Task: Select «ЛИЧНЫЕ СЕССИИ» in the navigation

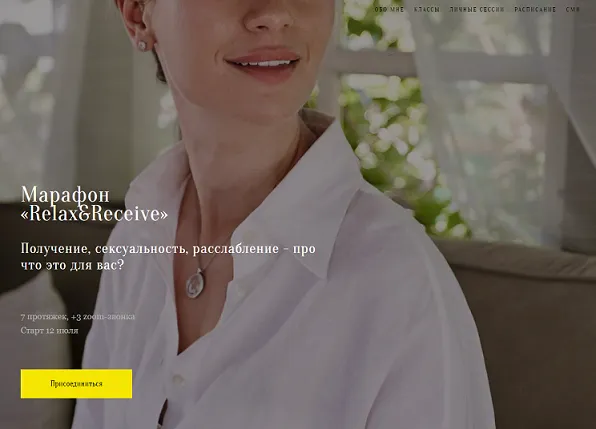Action: click(477, 9)
